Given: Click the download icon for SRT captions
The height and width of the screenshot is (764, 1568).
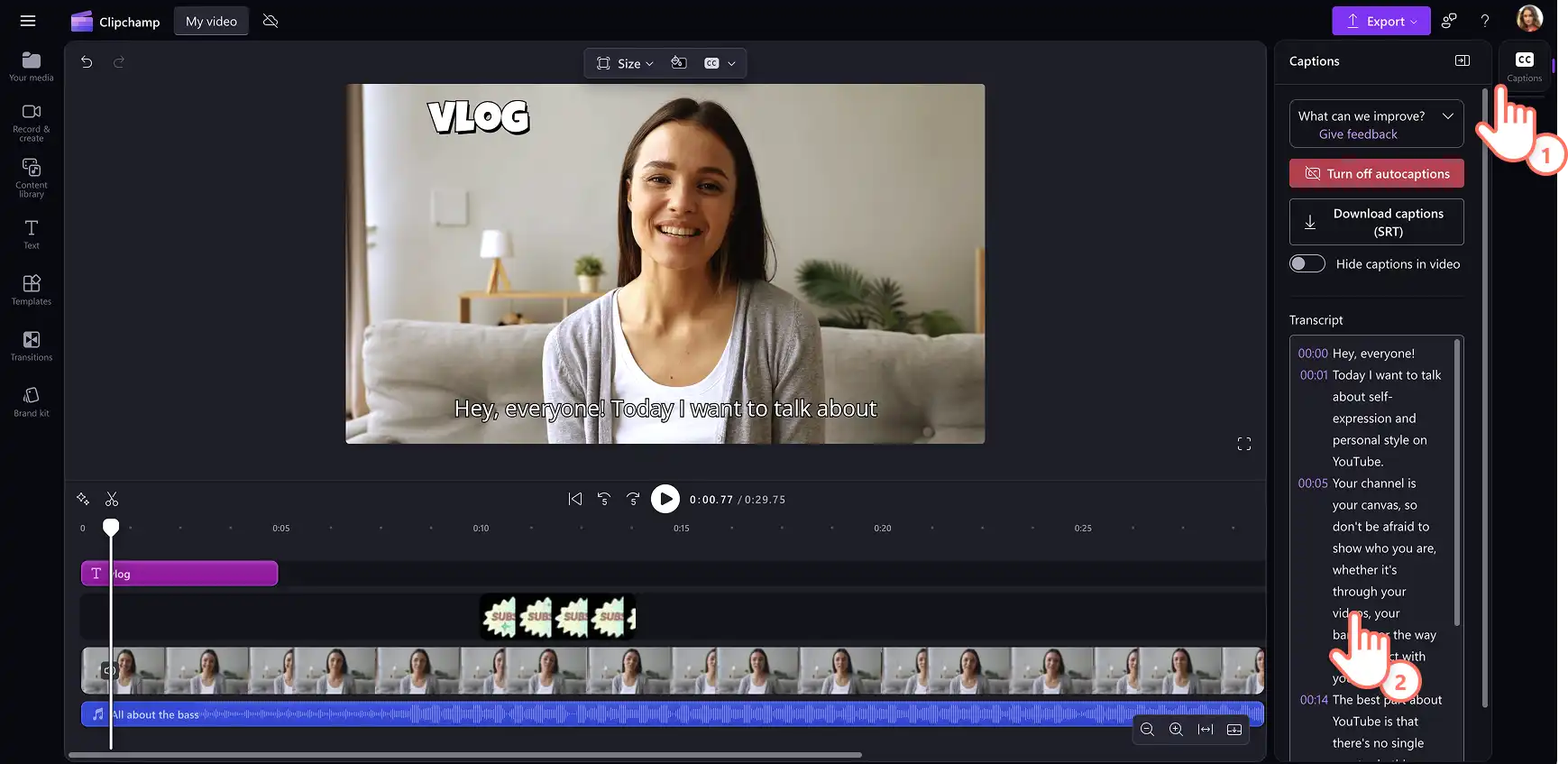Looking at the screenshot, I should point(1310,222).
